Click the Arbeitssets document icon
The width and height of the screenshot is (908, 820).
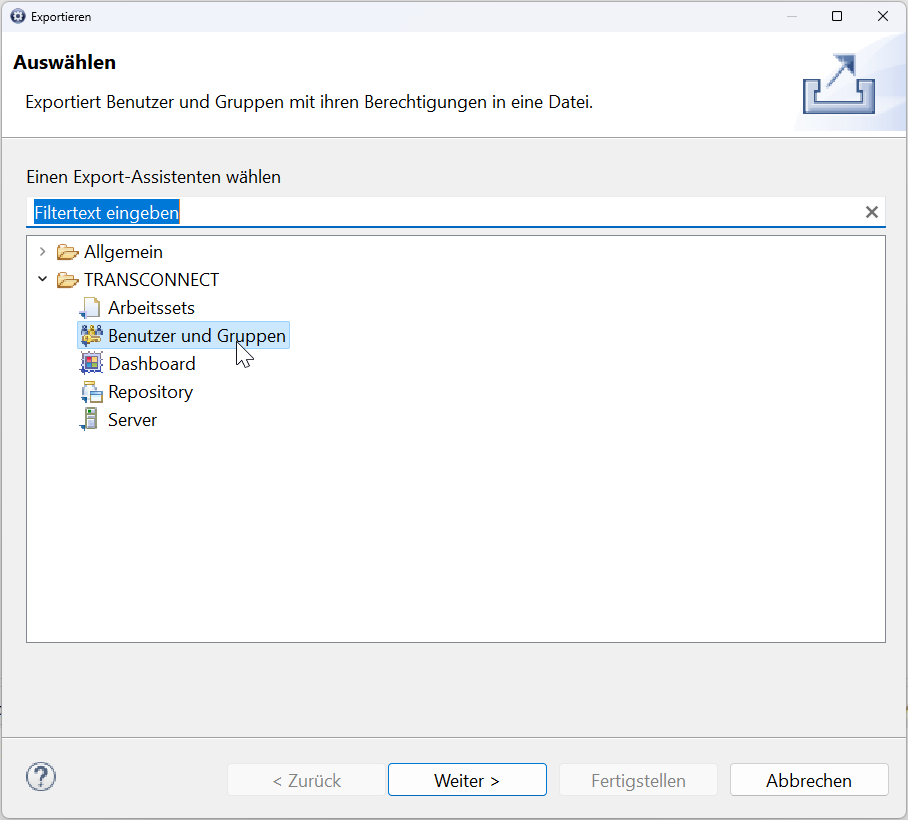pos(90,308)
